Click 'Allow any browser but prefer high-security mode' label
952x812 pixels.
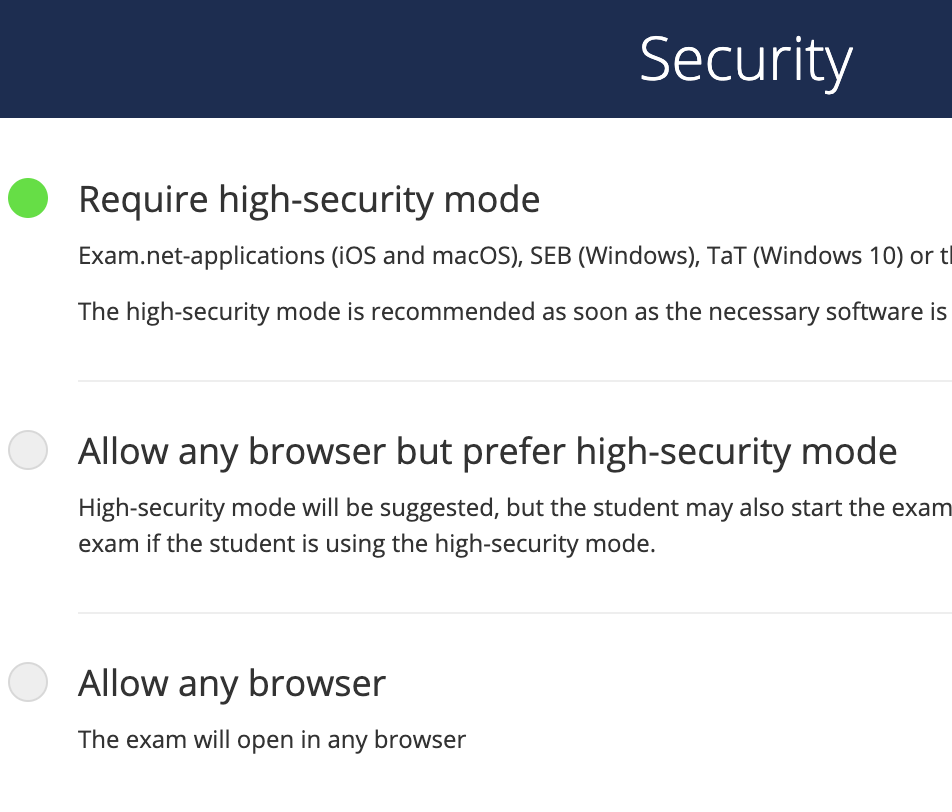pos(487,452)
